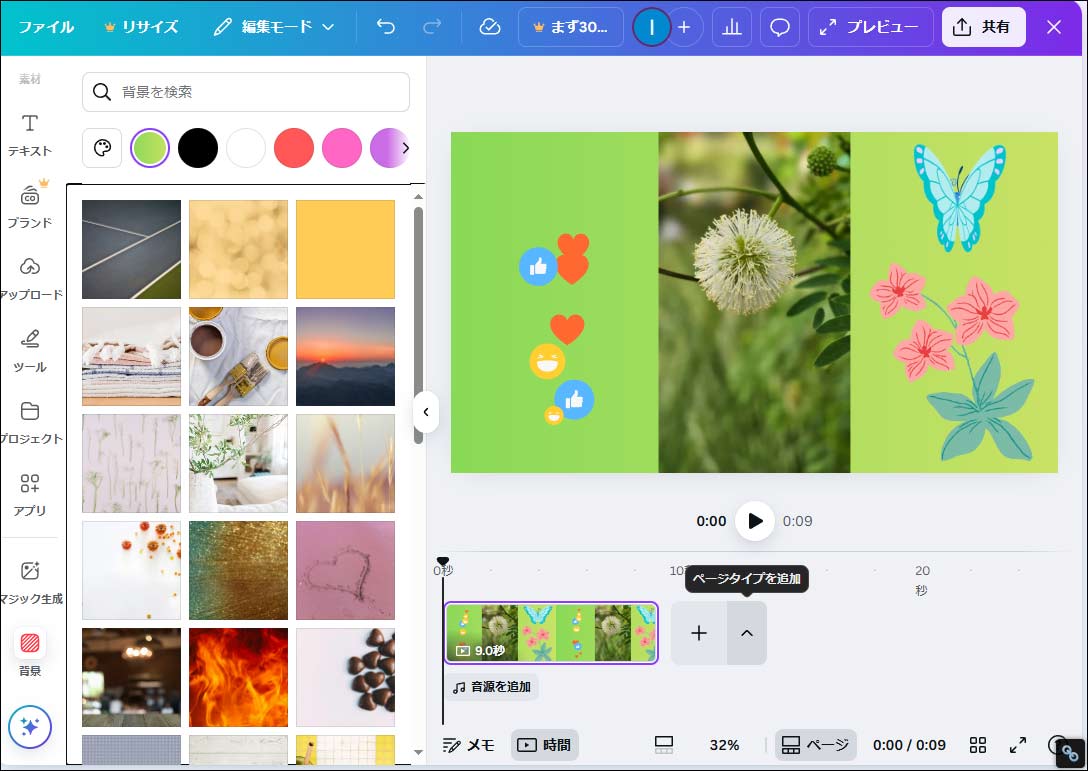Add a new page with the plus button

point(699,633)
